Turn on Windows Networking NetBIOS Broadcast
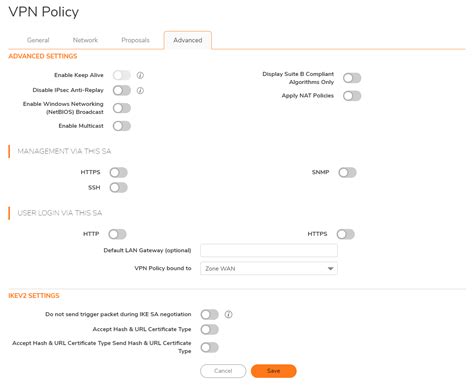Viewport: 474px width, 387px height. tap(122, 108)
